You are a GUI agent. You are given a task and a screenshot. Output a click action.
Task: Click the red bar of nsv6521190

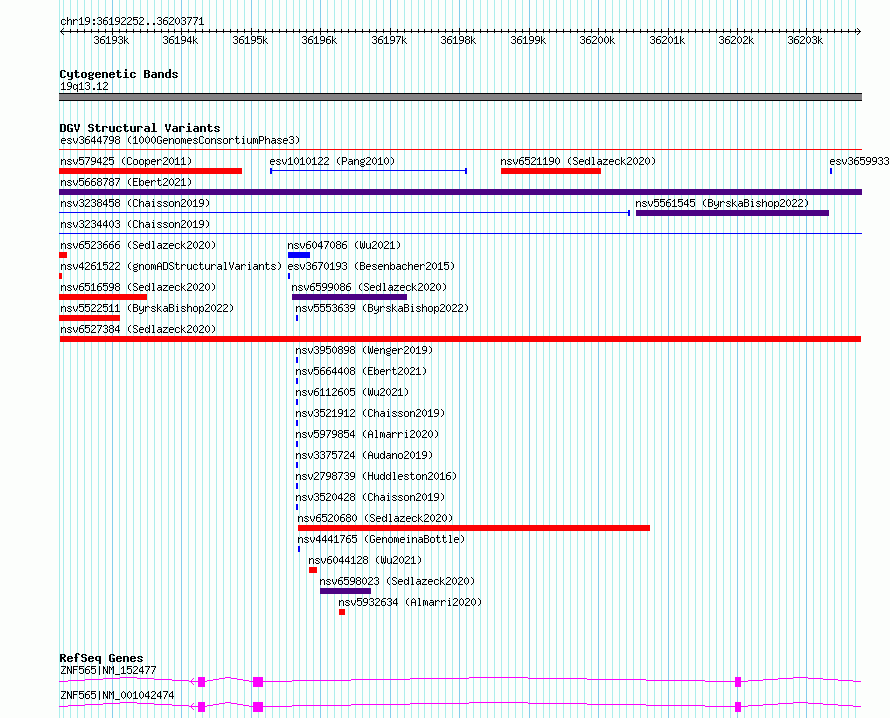pyautogui.click(x=551, y=171)
